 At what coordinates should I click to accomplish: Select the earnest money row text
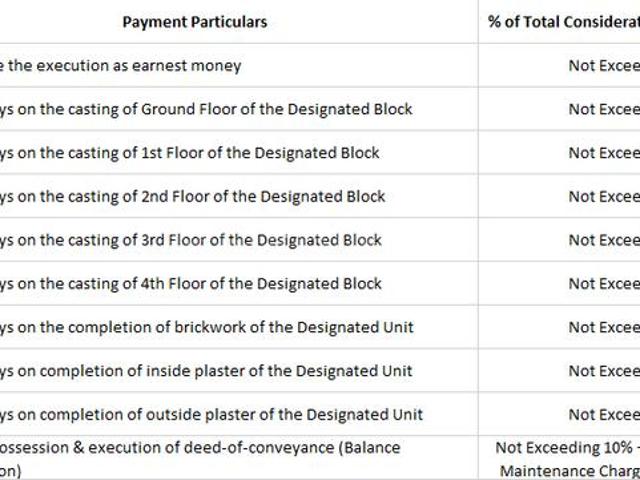tap(120, 66)
